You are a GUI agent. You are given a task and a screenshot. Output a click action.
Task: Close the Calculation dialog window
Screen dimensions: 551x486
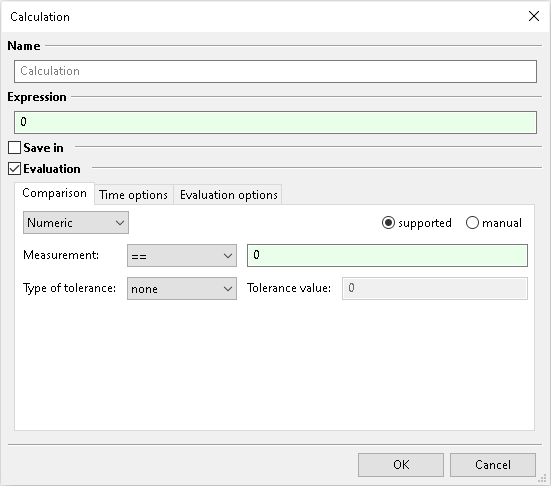(x=534, y=16)
